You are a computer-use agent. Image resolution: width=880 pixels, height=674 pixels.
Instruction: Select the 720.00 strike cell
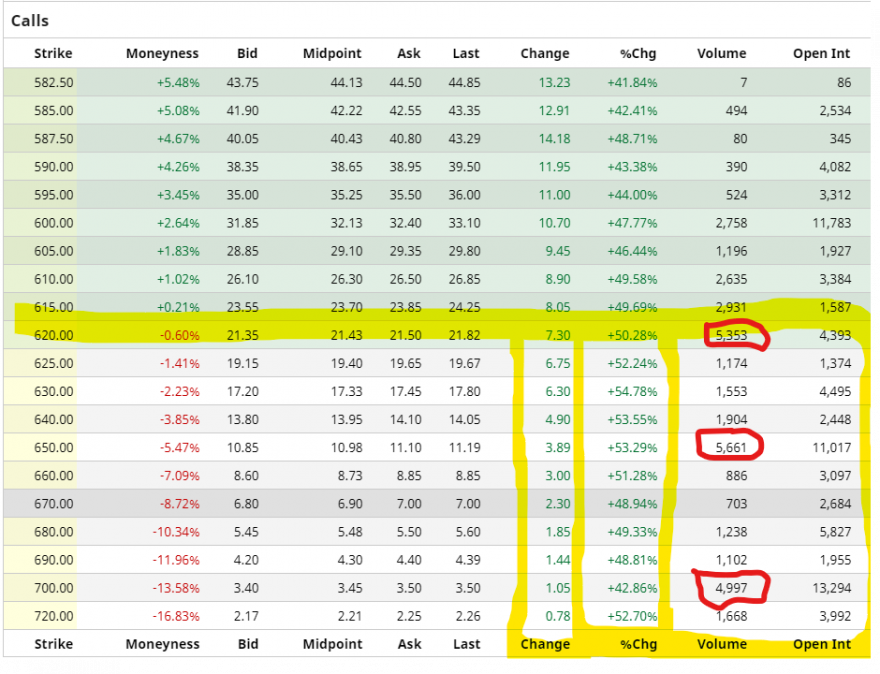[x=53, y=616]
